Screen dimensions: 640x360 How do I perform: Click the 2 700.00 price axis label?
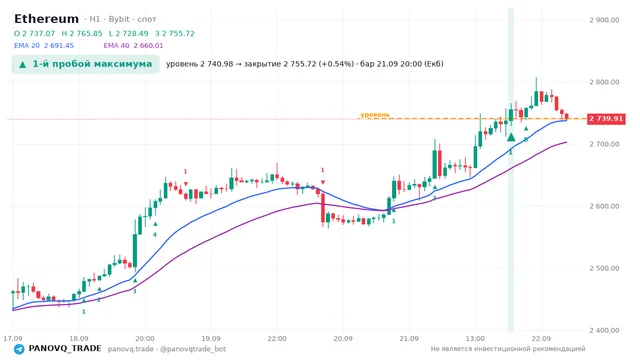[604, 144]
